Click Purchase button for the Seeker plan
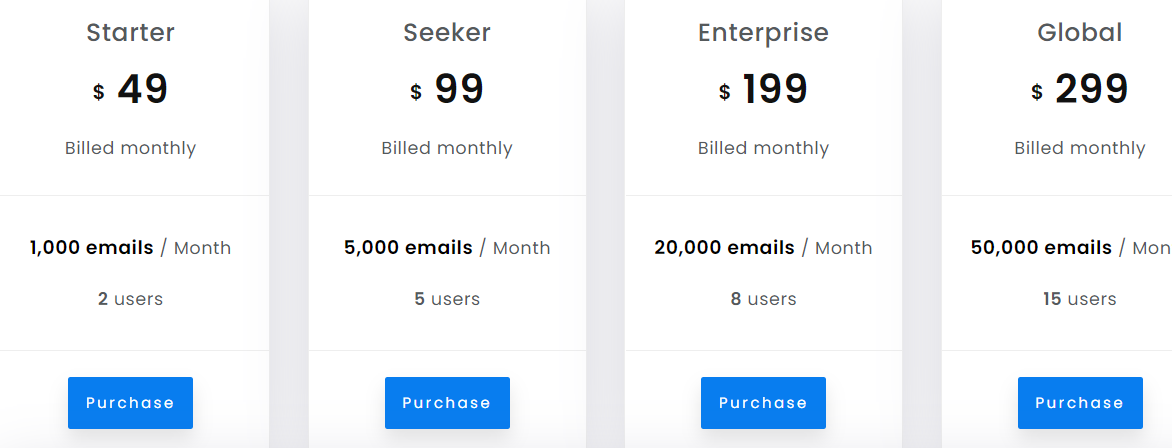Viewport: 1172px width, 448px height. click(447, 402)
